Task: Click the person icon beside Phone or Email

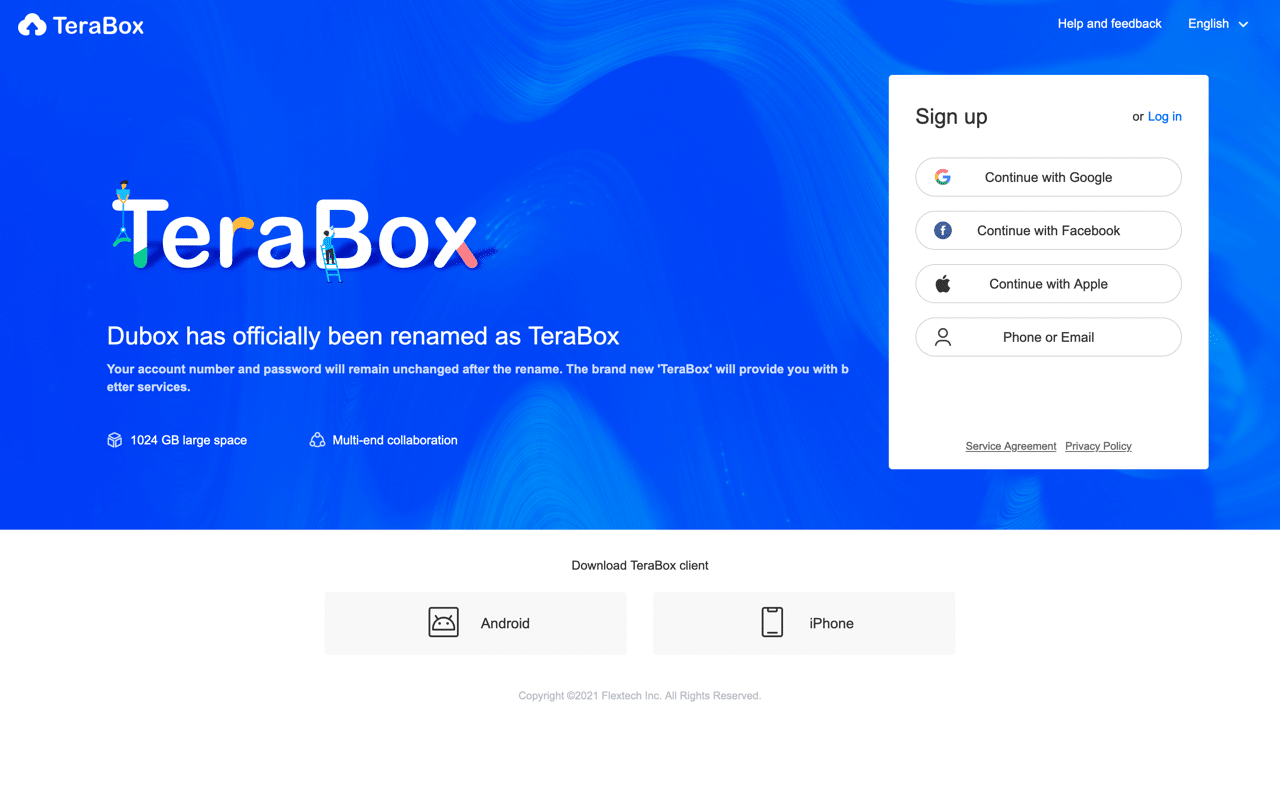Action: [942, 337]
